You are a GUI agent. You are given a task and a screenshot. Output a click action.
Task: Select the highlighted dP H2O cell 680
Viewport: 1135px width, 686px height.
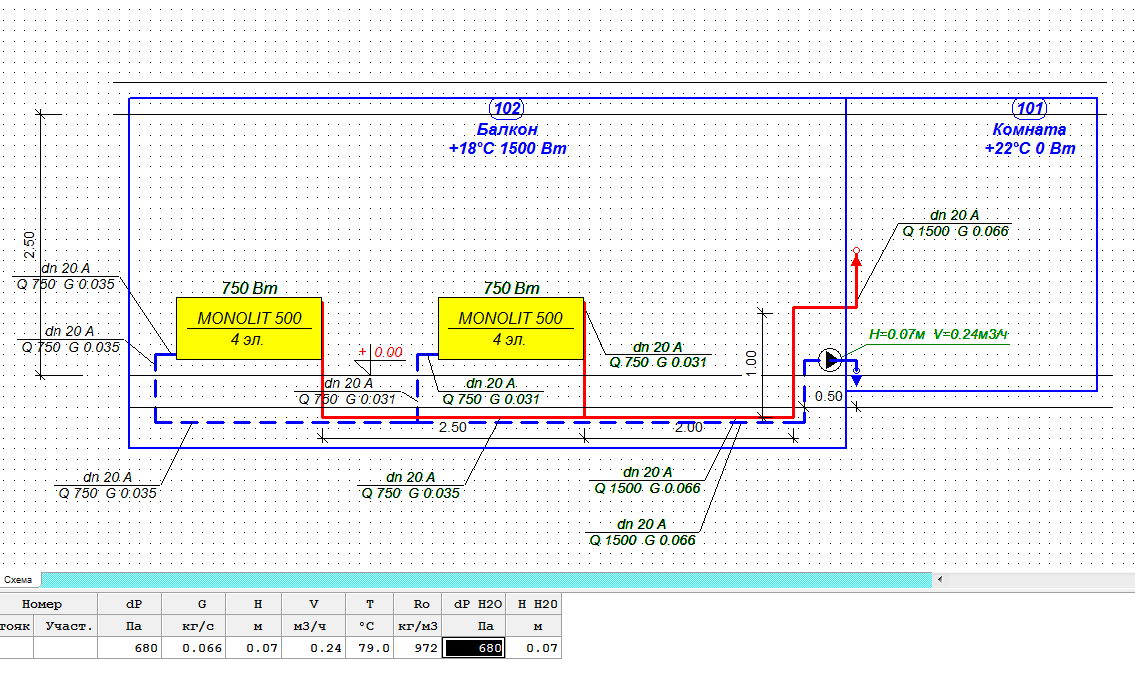tap(474, 648)
